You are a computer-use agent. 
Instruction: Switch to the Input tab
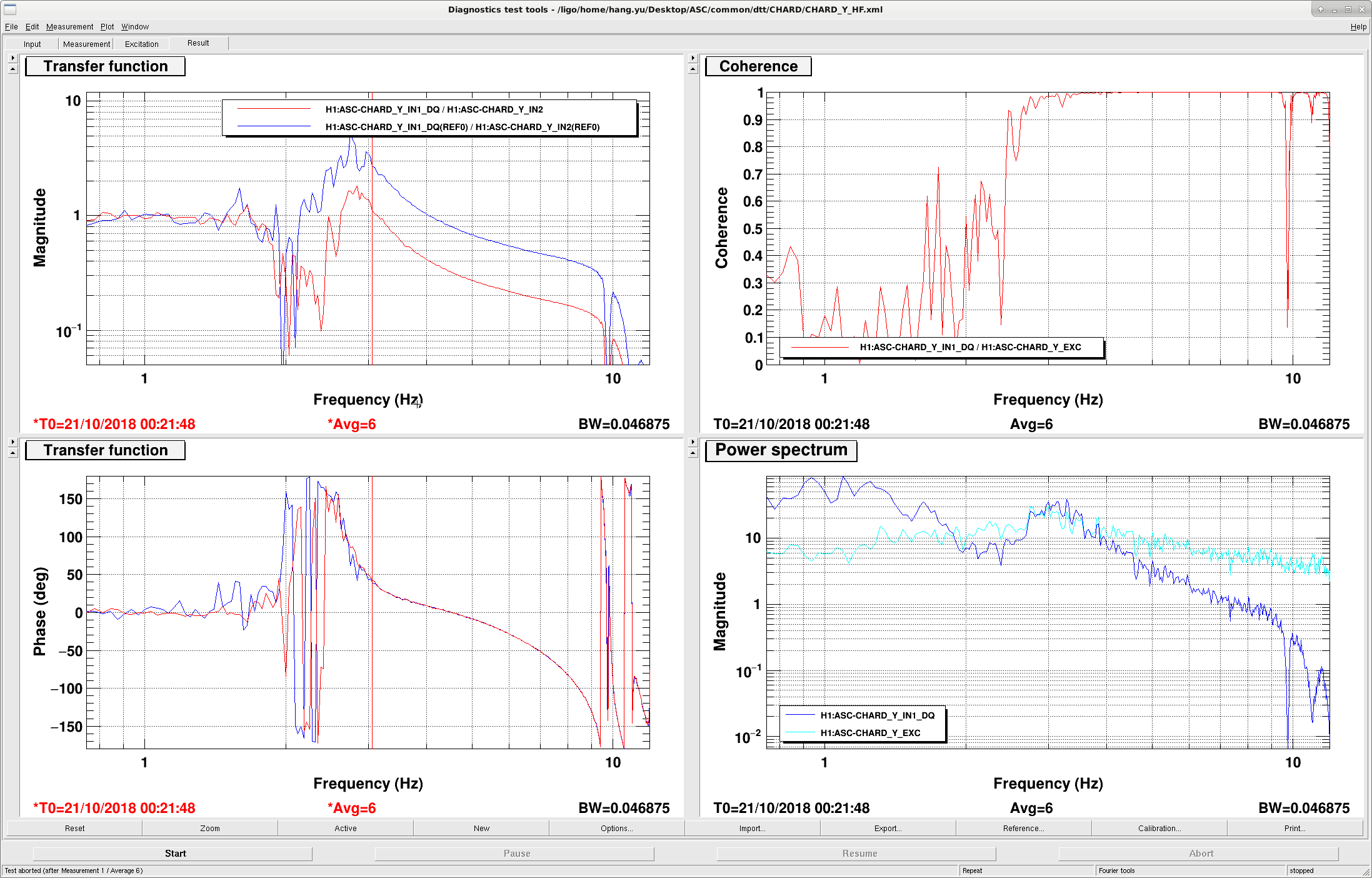click(32, 44)
